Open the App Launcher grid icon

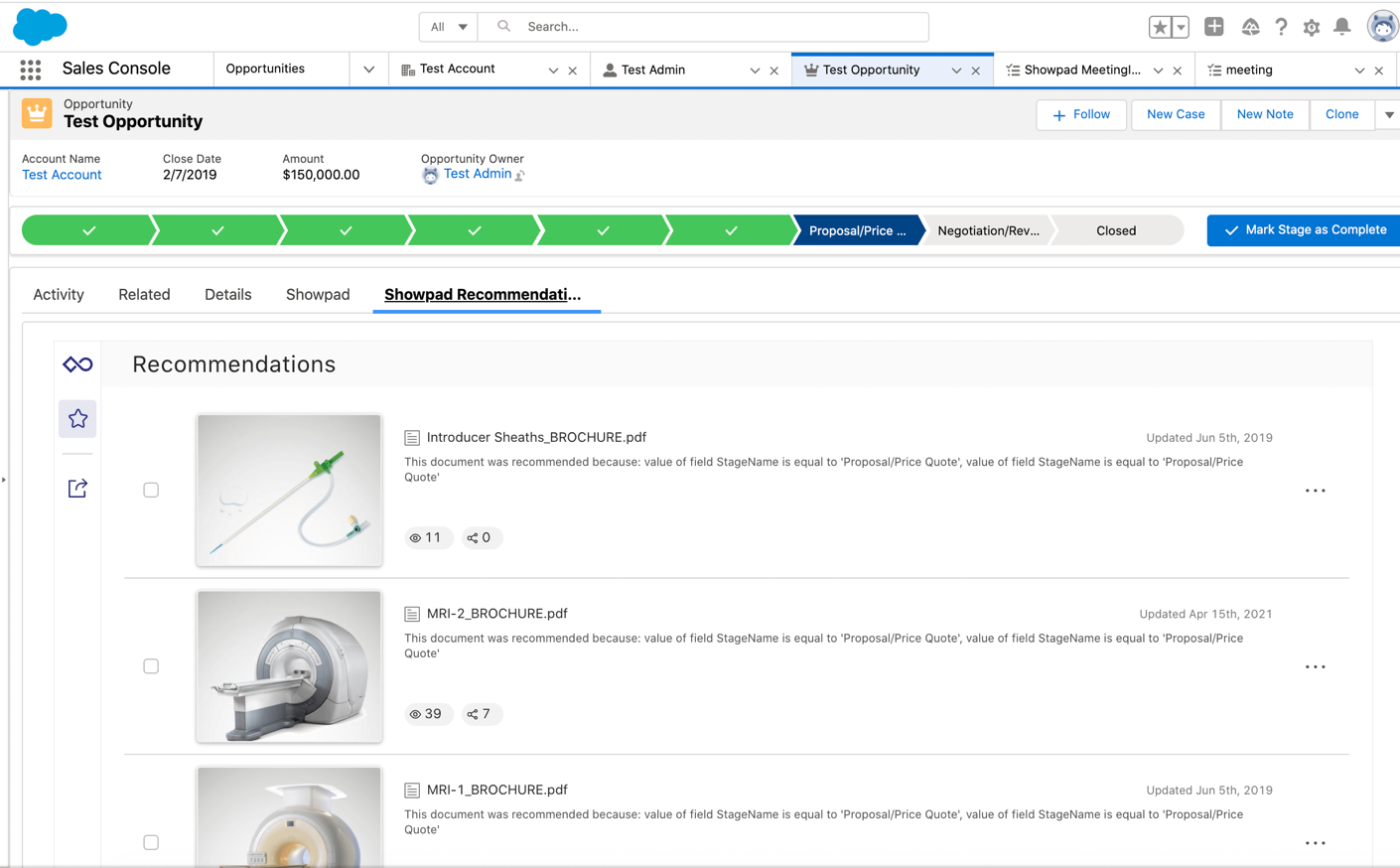coord(31,70)
